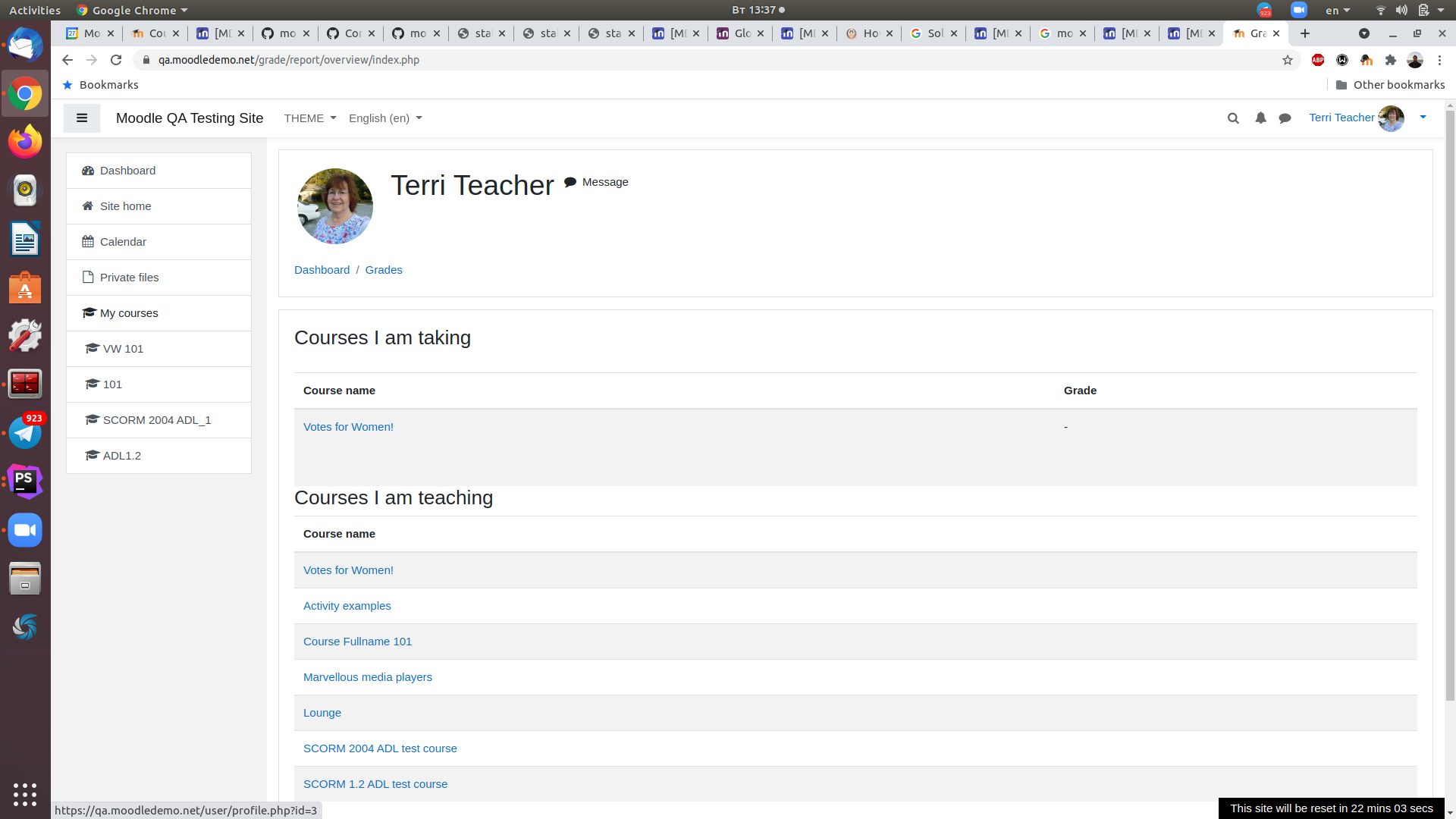Viewport: 1456px width, 819px height.
Task: Click the Message button beside Terri Teacher
Action: [596, 182]
